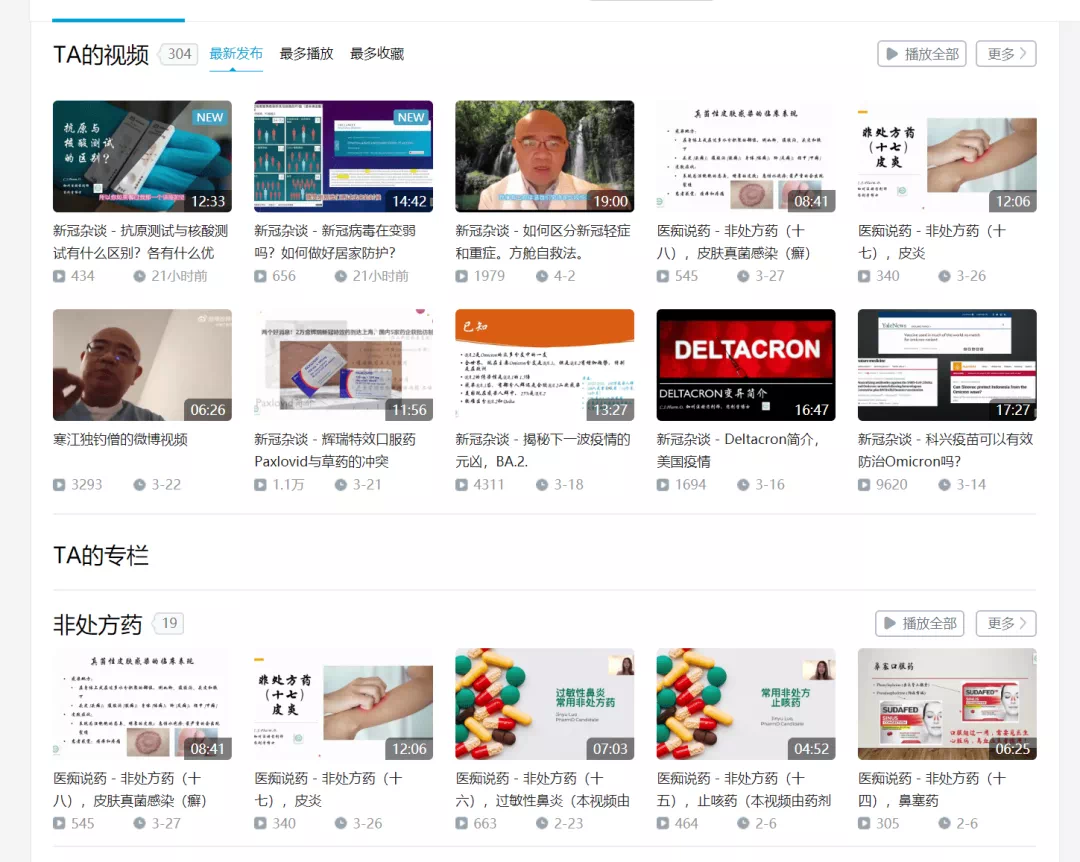
Task: Click the 19 count badge beside 非处方药
Action: coord(170,624)
